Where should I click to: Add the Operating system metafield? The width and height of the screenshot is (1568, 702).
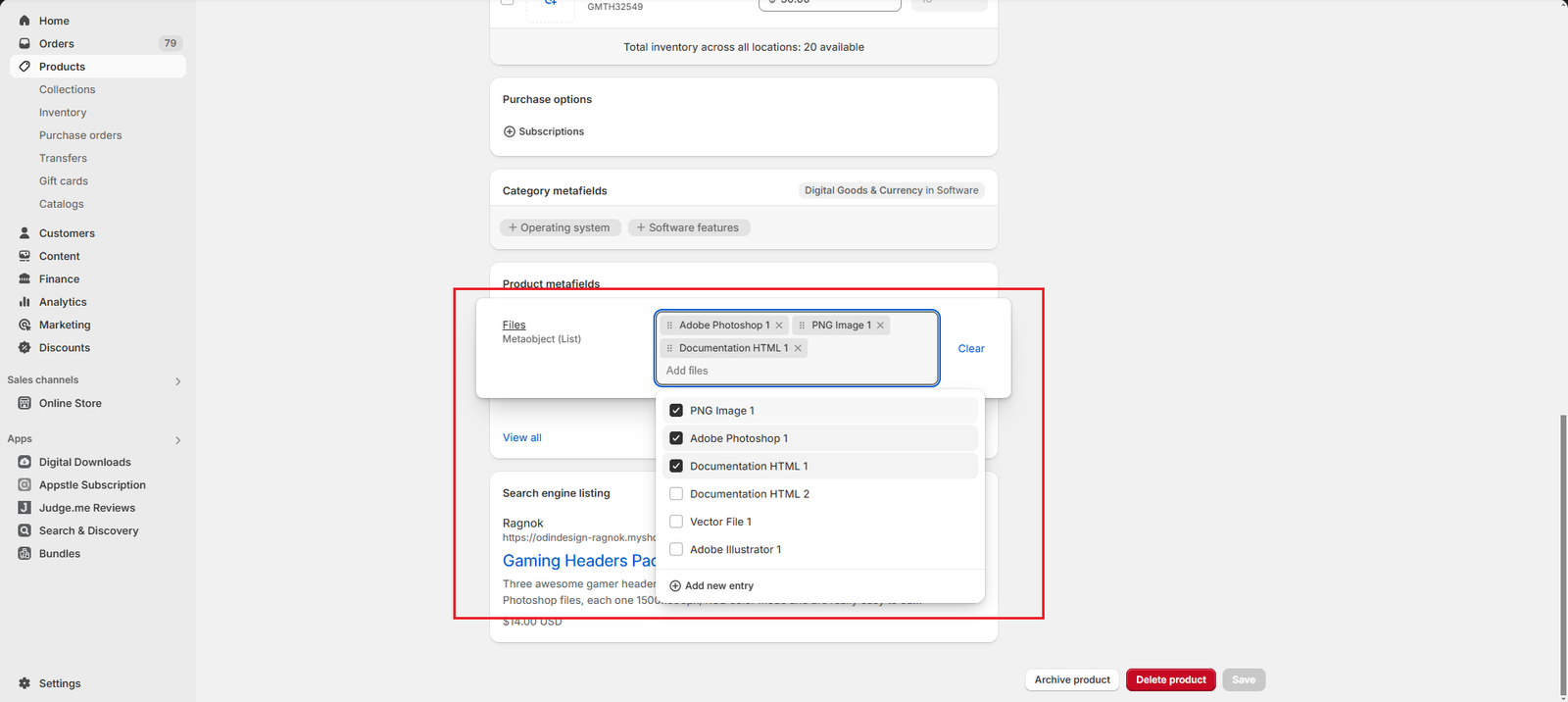560,227
